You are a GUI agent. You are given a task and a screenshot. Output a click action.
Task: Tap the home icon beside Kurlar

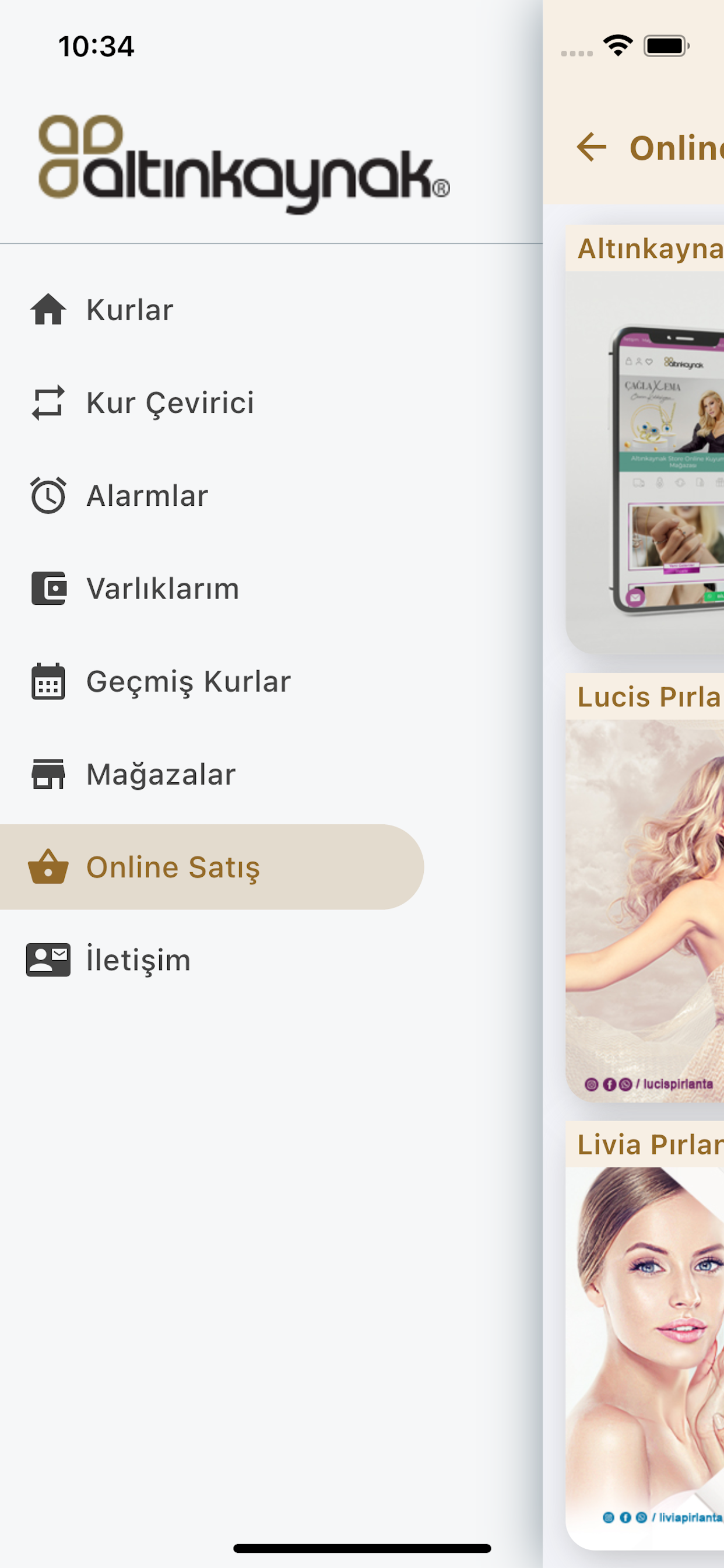click(48, 309)
